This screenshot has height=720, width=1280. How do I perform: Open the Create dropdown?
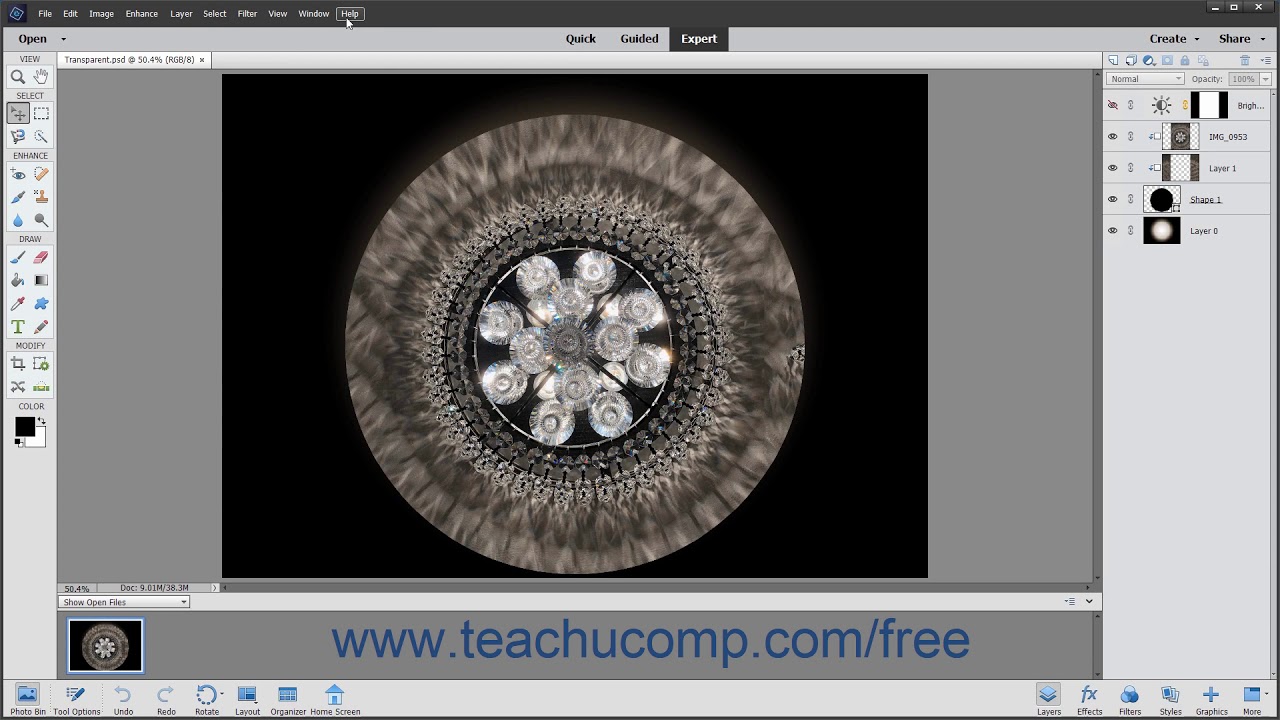click(1174, 39)
